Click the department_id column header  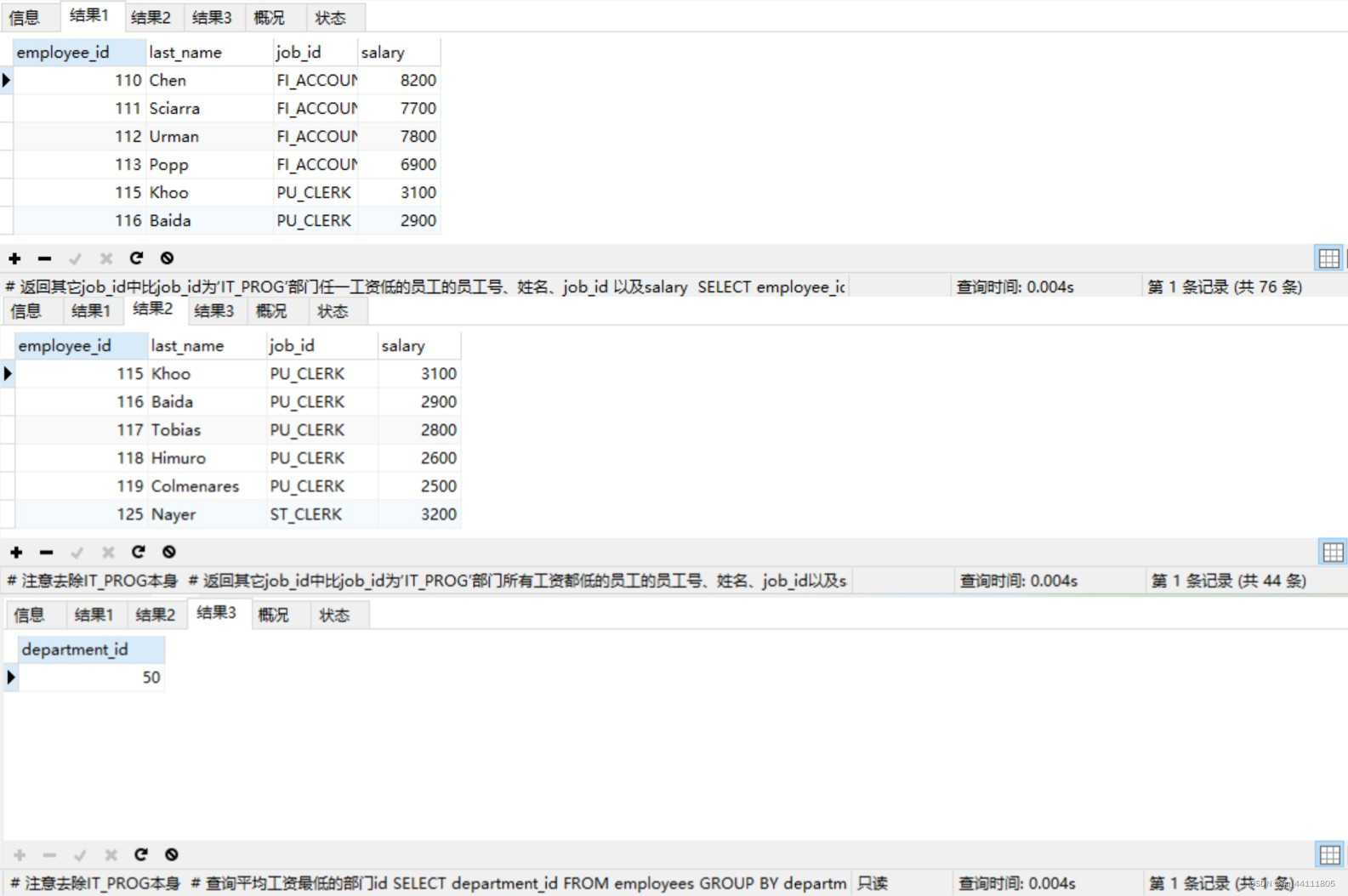coord(91,650)
